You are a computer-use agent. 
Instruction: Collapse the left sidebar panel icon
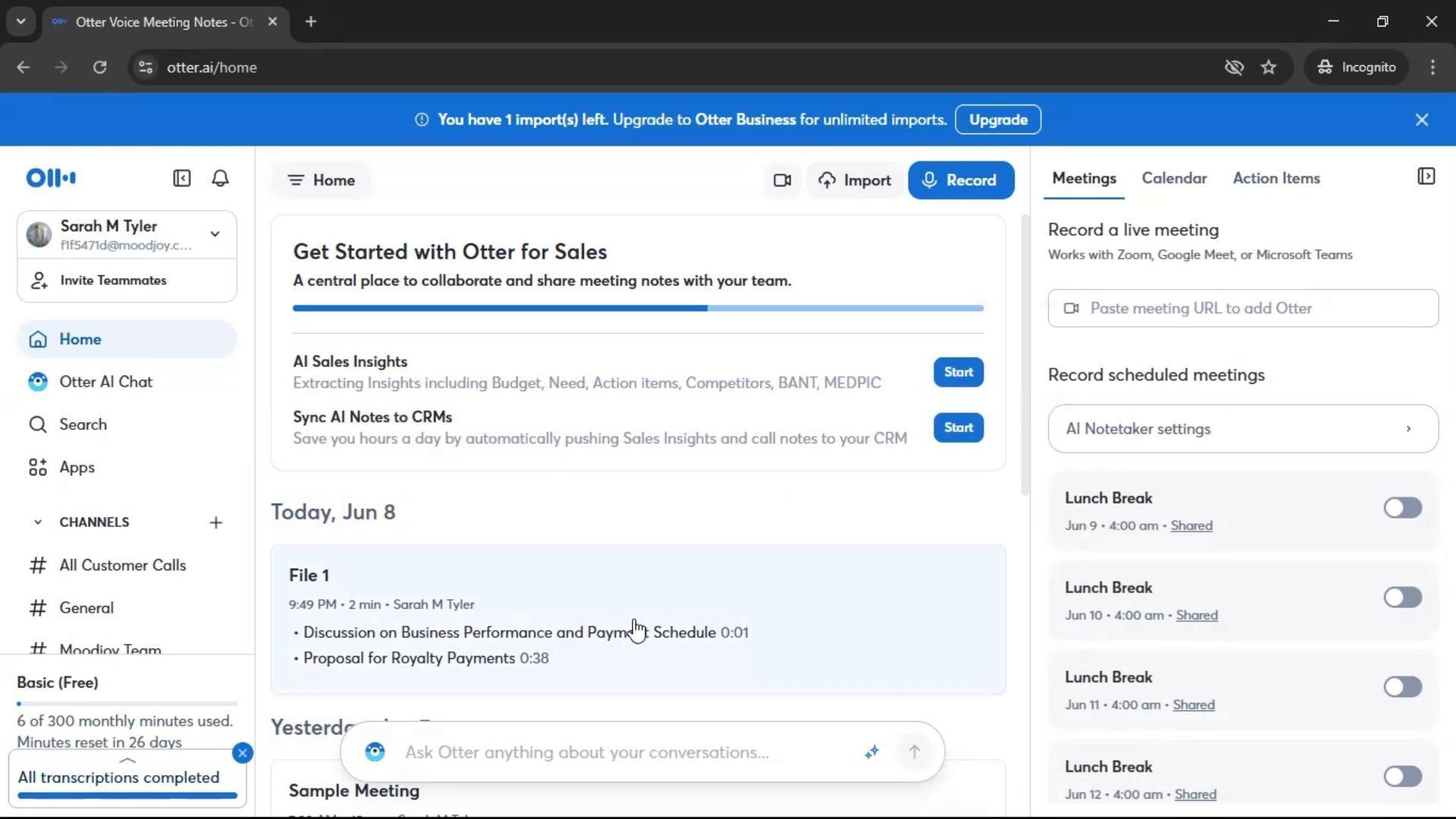[x=181, y=178]
